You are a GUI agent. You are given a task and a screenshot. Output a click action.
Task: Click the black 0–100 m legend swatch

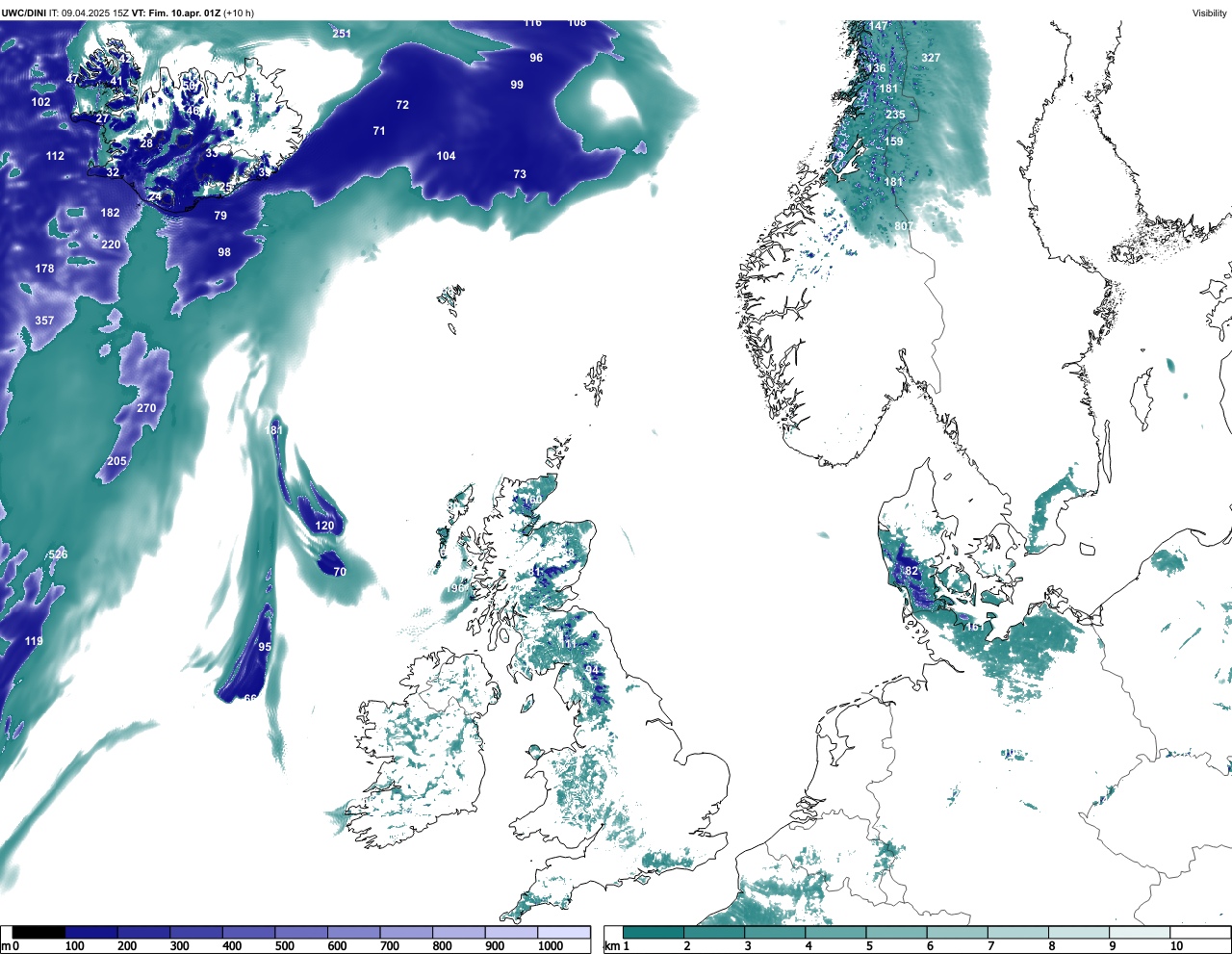[x=38, y=932]
